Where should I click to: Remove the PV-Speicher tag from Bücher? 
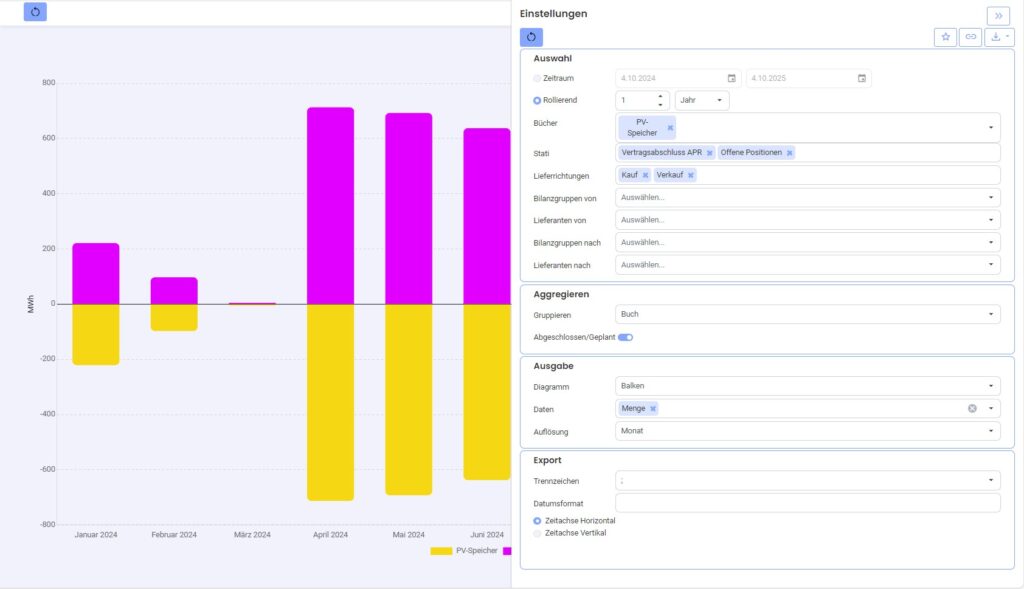(670, 127)
